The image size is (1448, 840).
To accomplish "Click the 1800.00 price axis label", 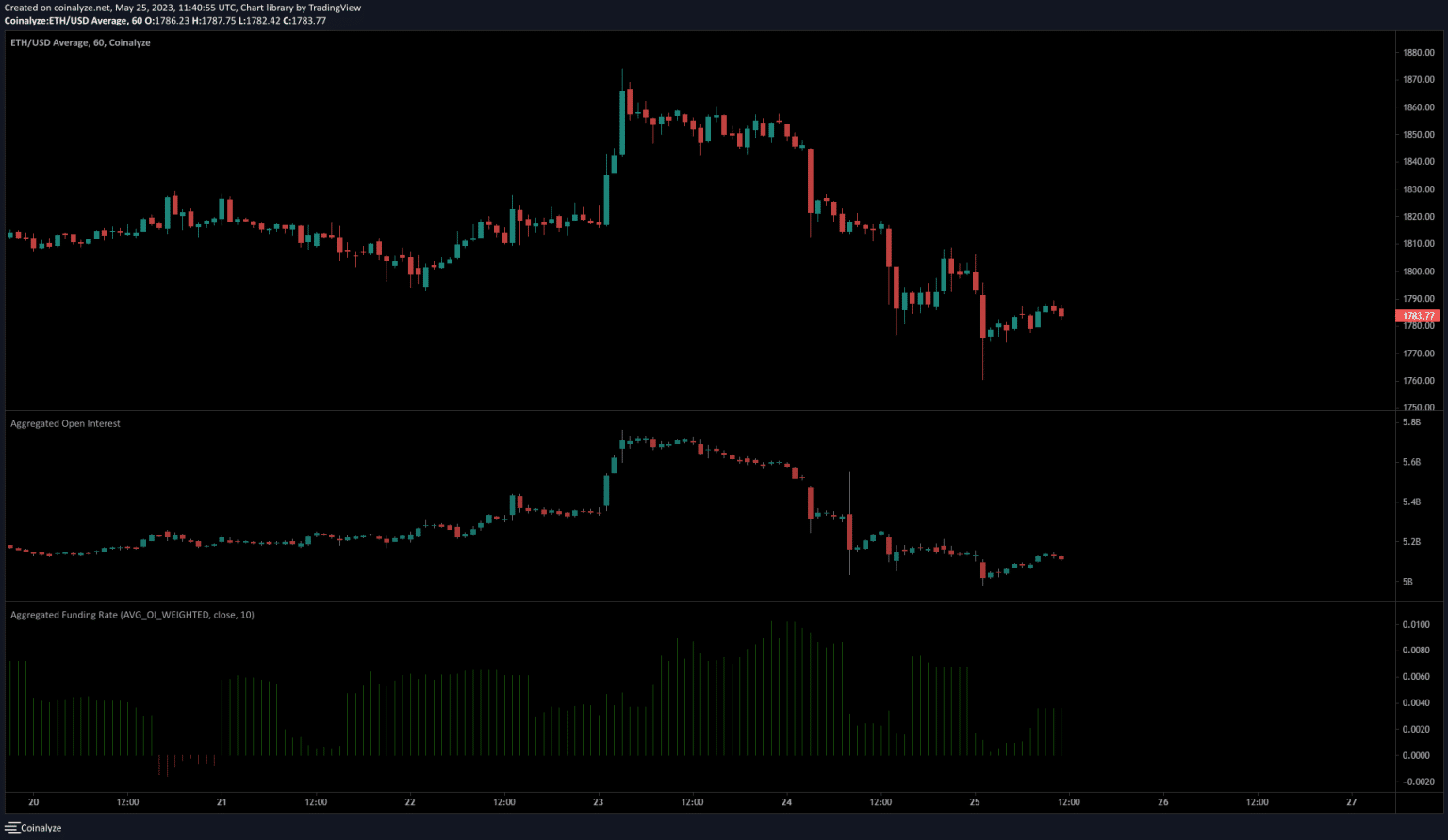I will point(1418,272).
